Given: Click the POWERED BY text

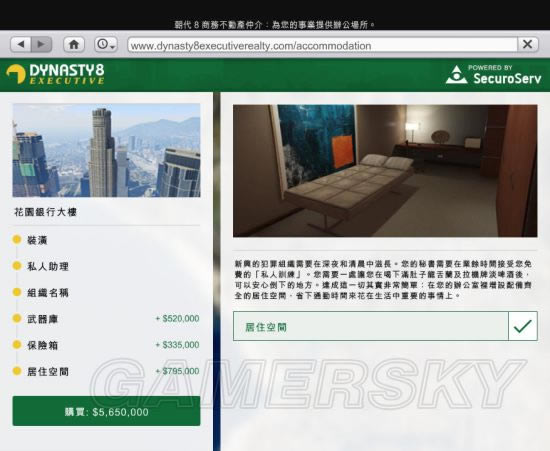Looking at the screenshot, I should 490,68.
